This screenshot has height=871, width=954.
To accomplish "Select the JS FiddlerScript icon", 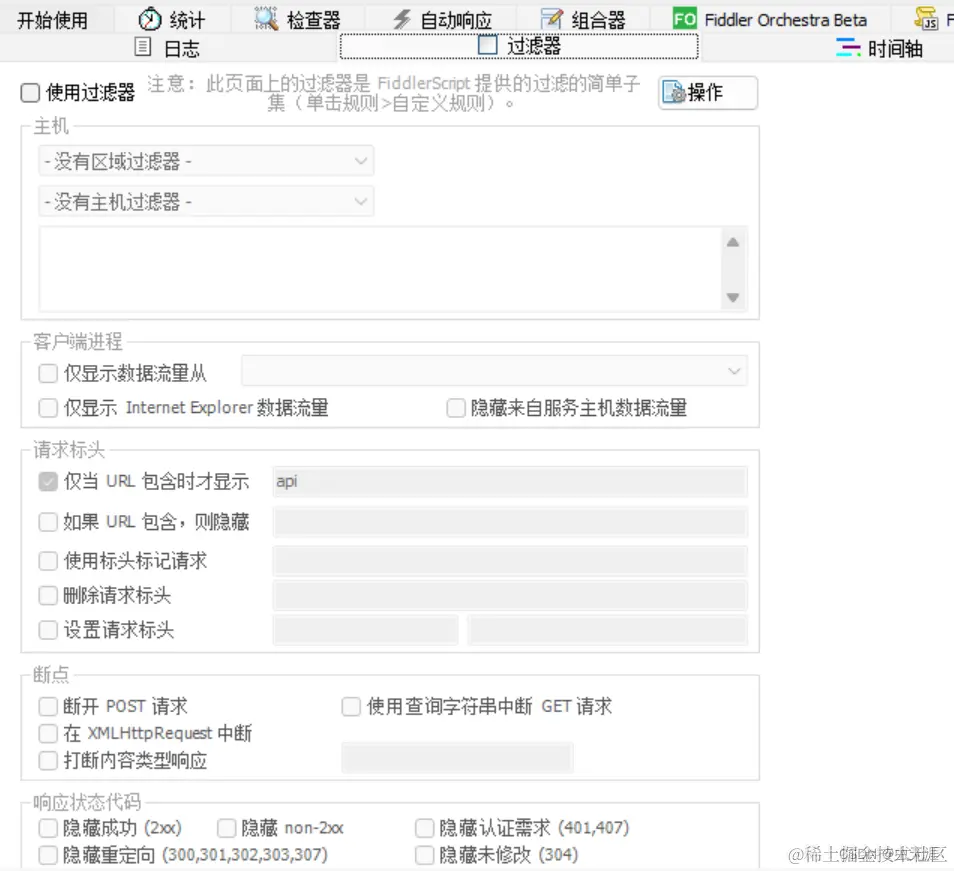I will [x=928, y=17].
